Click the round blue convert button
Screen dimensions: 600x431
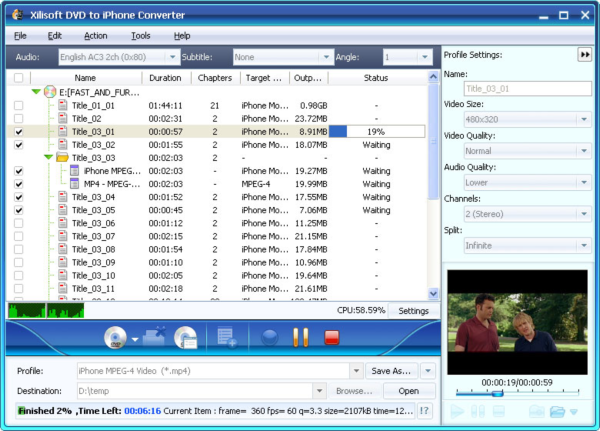tap(269, 338)
